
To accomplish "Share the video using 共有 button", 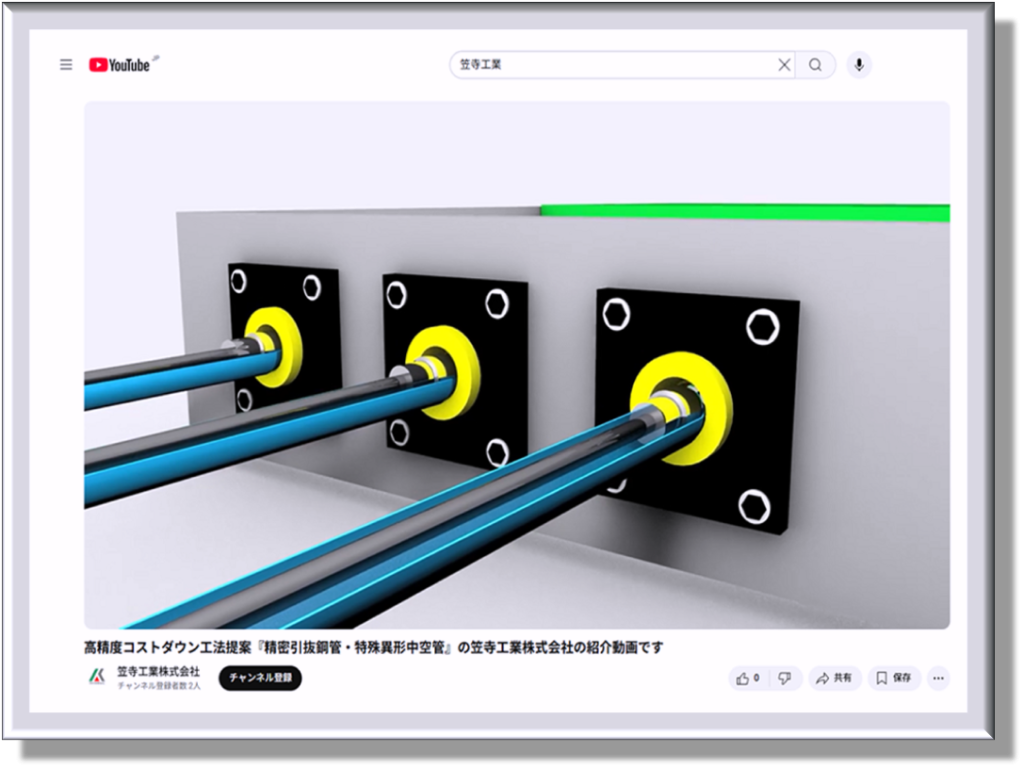I will coord(835,678).
